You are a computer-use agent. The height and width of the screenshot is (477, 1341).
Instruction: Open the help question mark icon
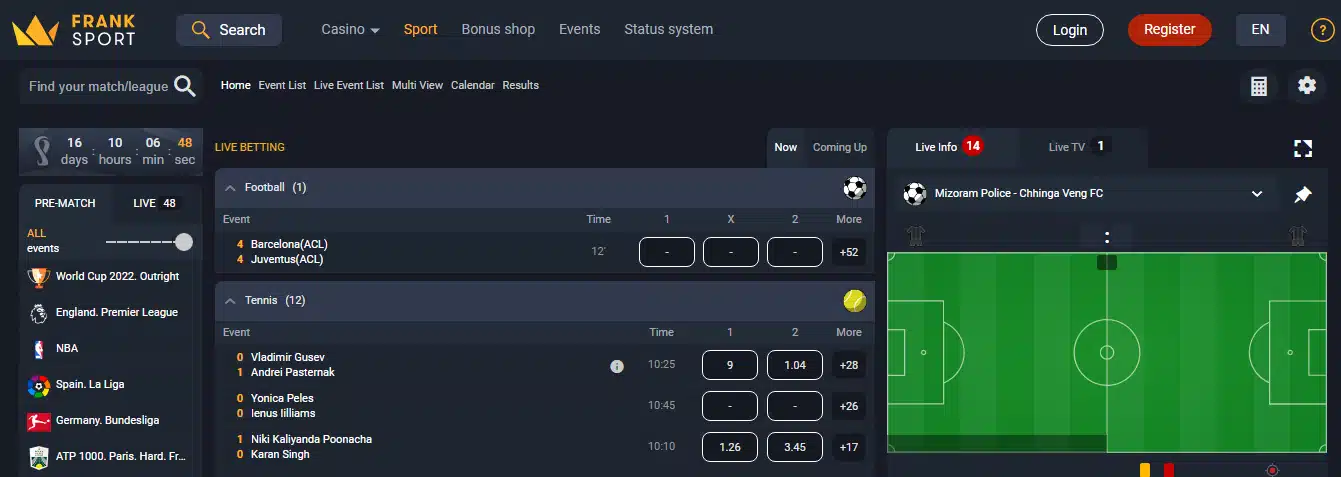[1321, 30]
